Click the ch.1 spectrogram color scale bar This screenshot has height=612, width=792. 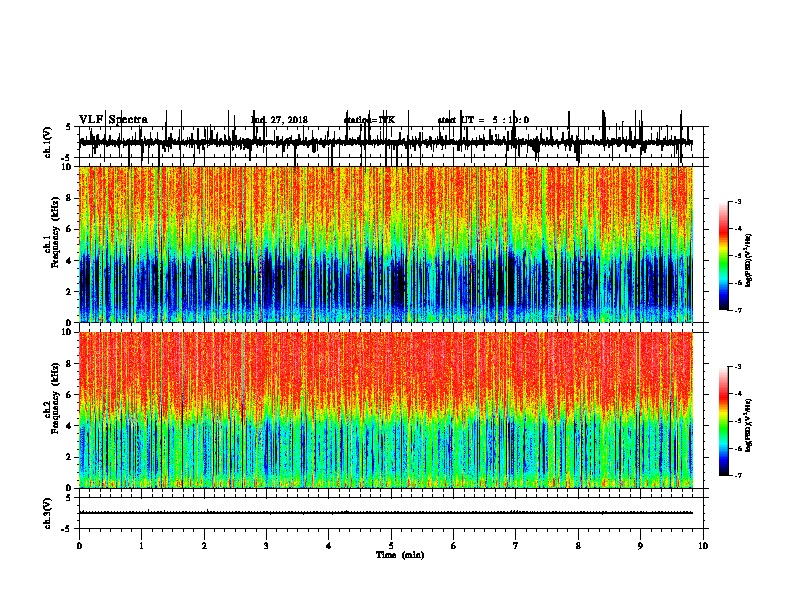pos(723,256)
